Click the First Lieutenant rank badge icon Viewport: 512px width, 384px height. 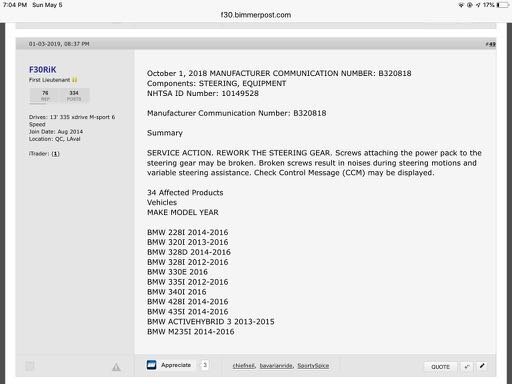click(x=75, y=80)
